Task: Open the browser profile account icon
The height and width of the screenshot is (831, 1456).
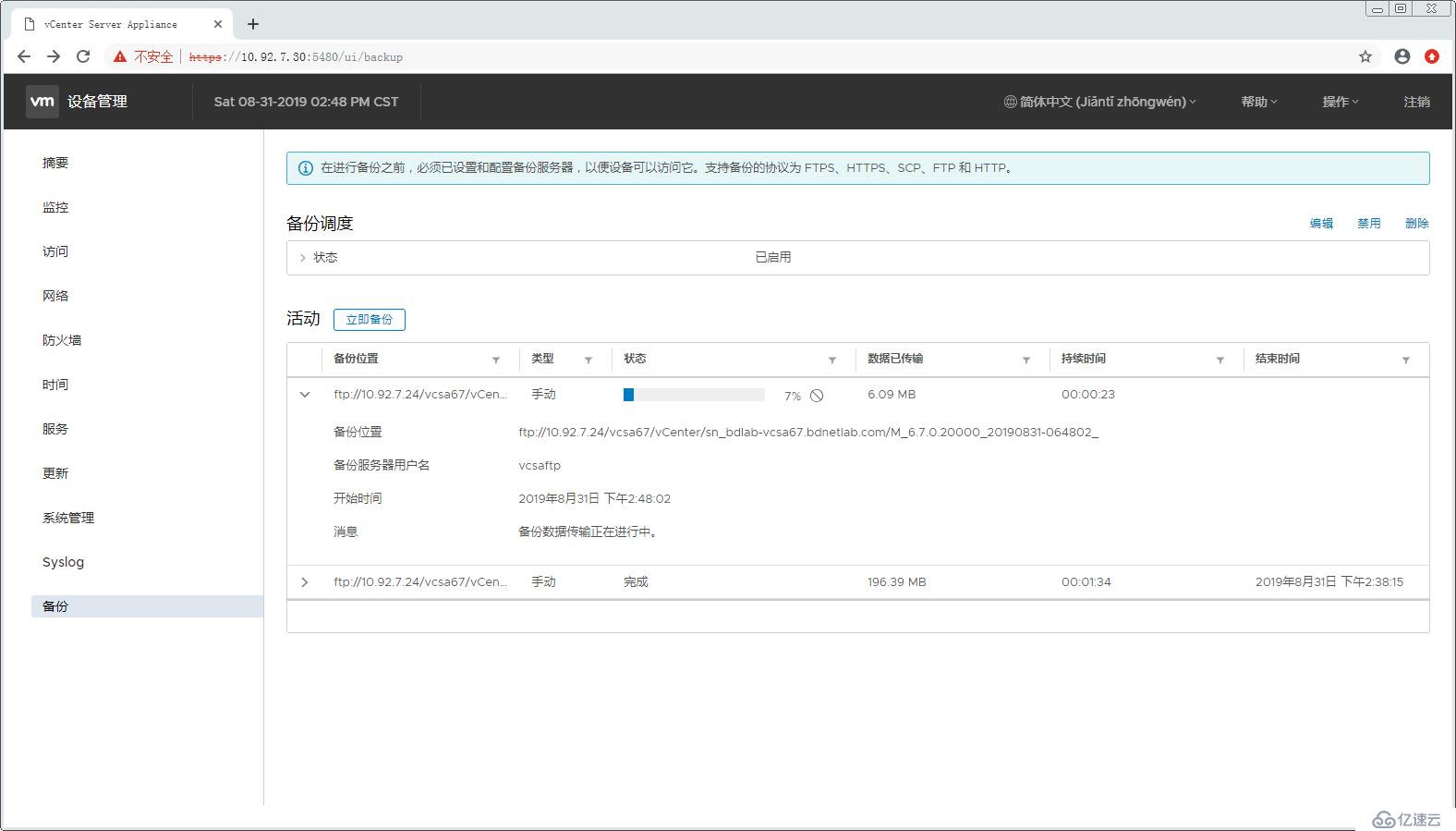Action: [1402, 56]
